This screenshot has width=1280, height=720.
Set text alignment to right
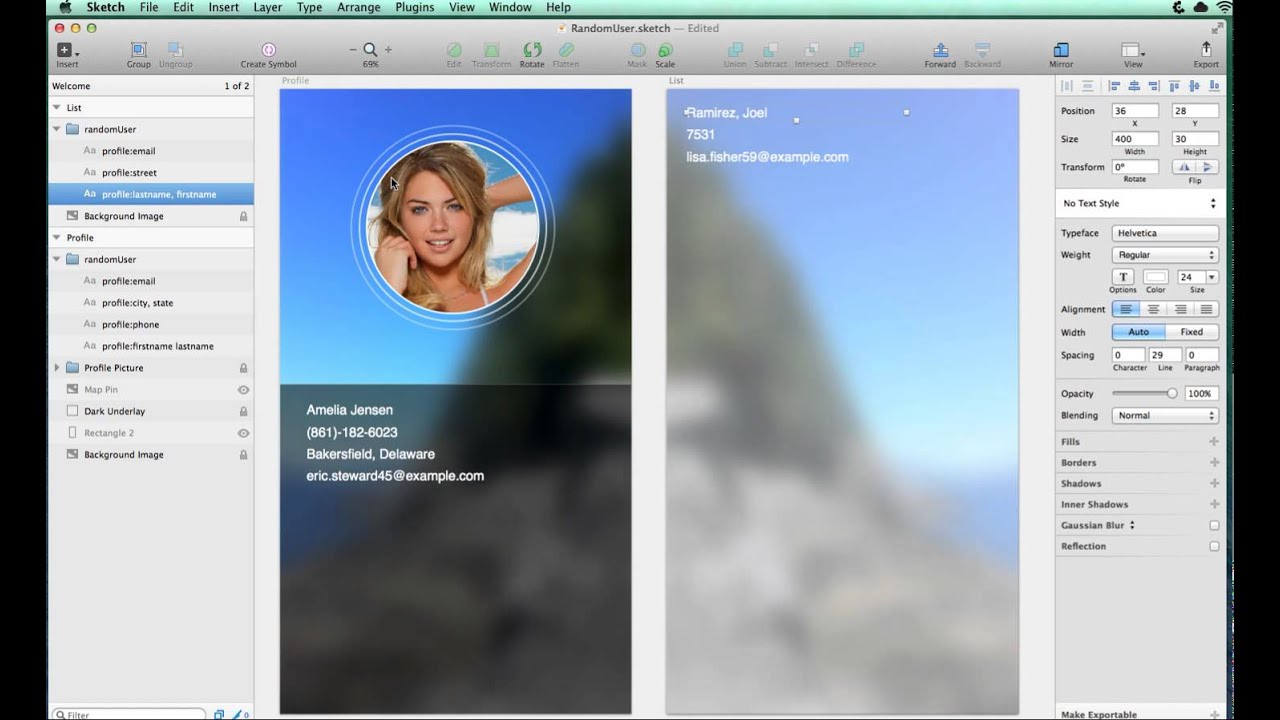1180,309
